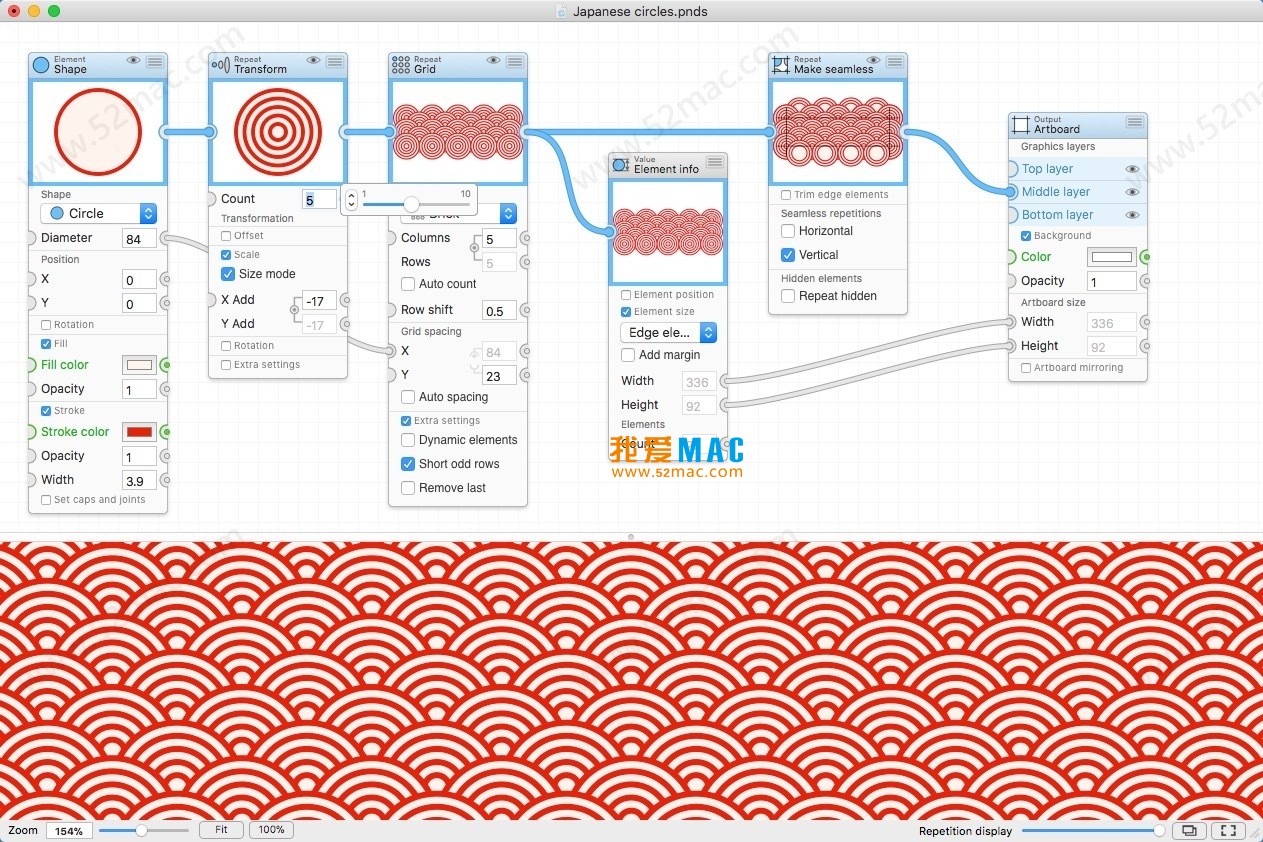Image resolution: width=1263 pixels, height=842 pixels.
Task: Click the fullscreen preview icon
Action: pyautogui.click(x=1229, y=830)
